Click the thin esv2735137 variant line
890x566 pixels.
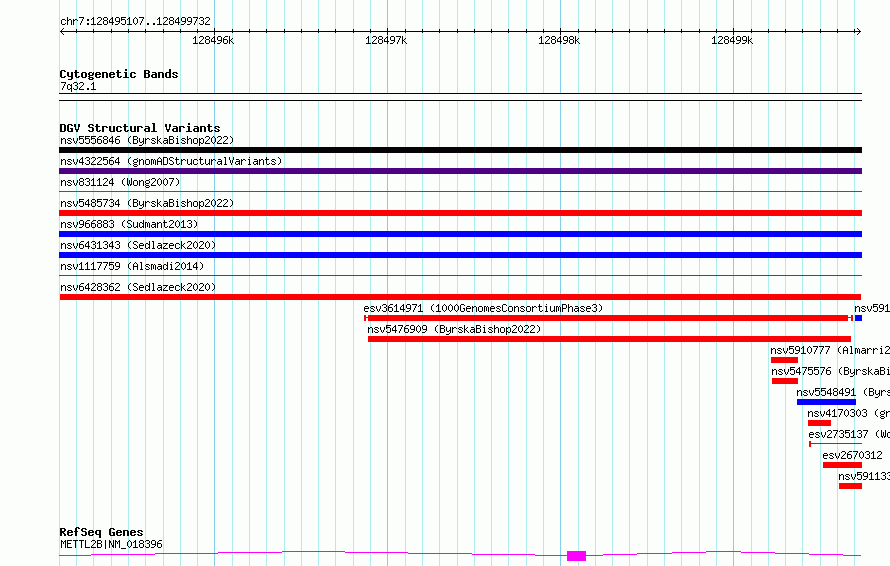836,444
